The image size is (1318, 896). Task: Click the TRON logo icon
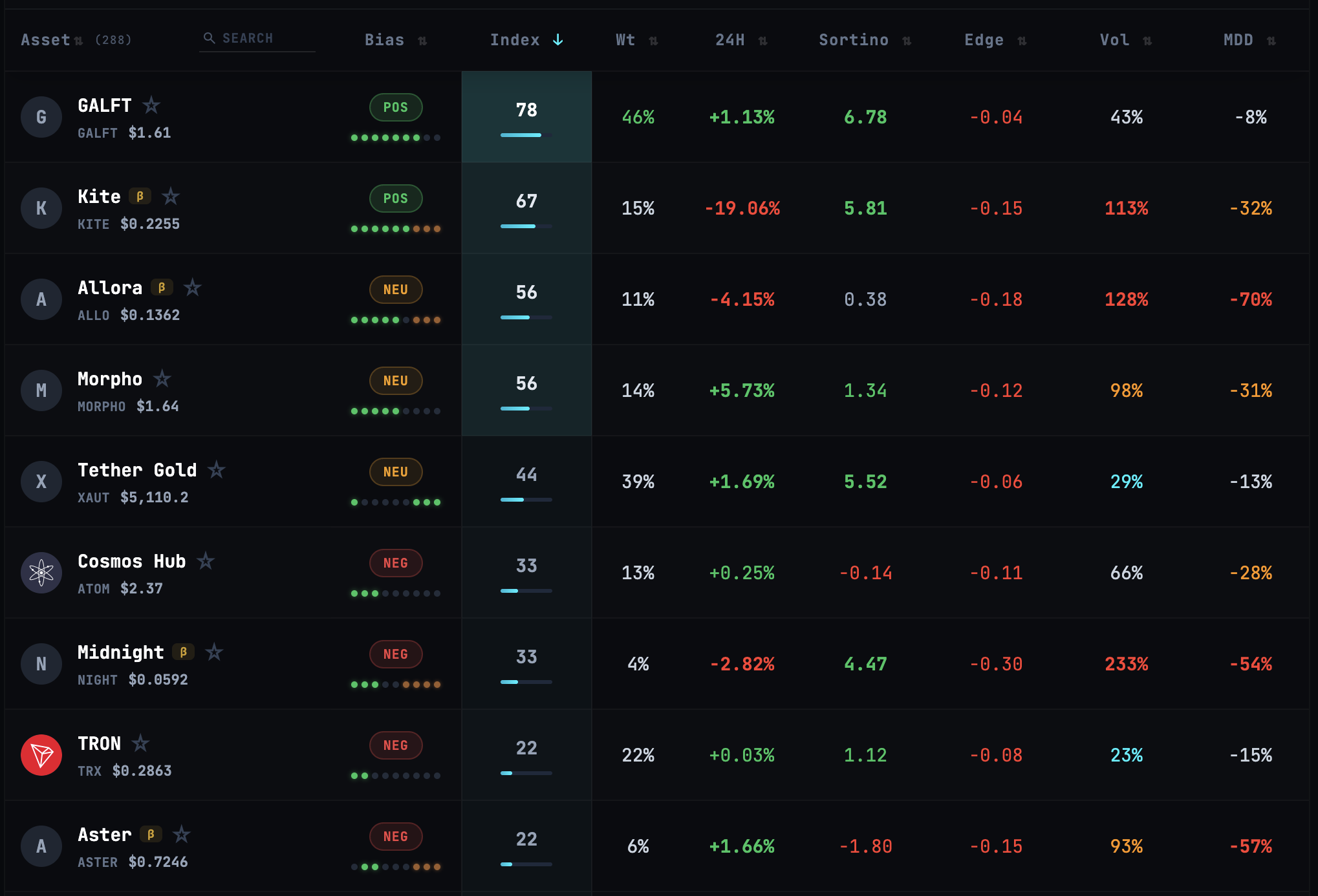[41, 754]
